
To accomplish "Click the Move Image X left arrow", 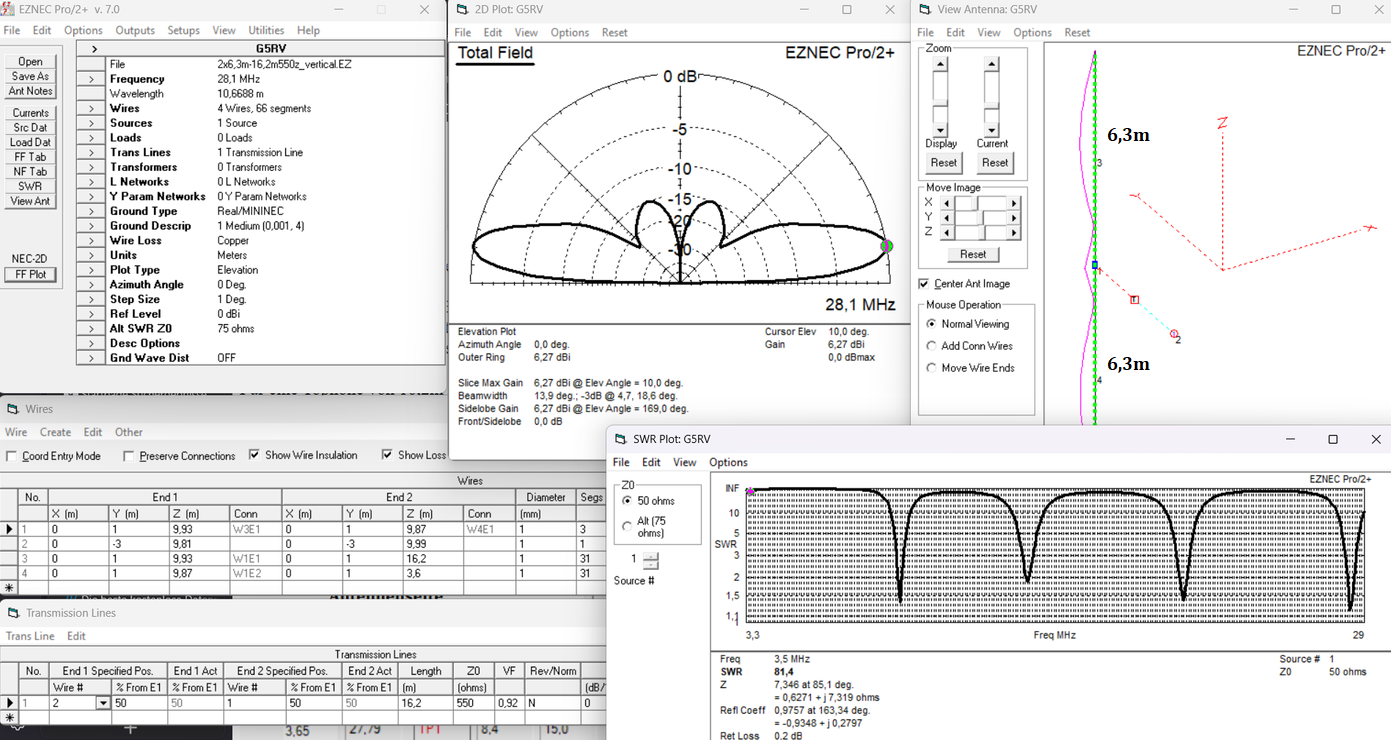I will 946,203.
